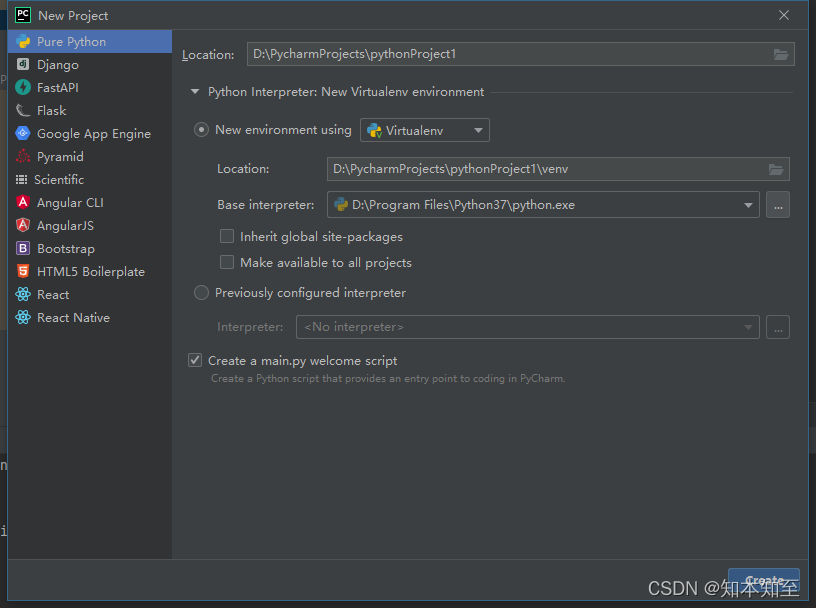Expand the Base interpreter dropdown

click(748, 205)
